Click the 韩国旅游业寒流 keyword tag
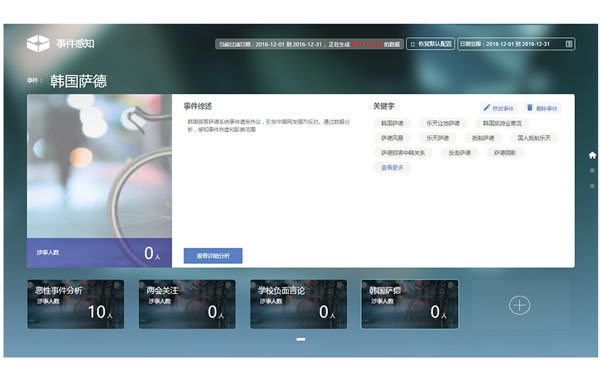Screen dimensions: 600x377 pos(502,123)
